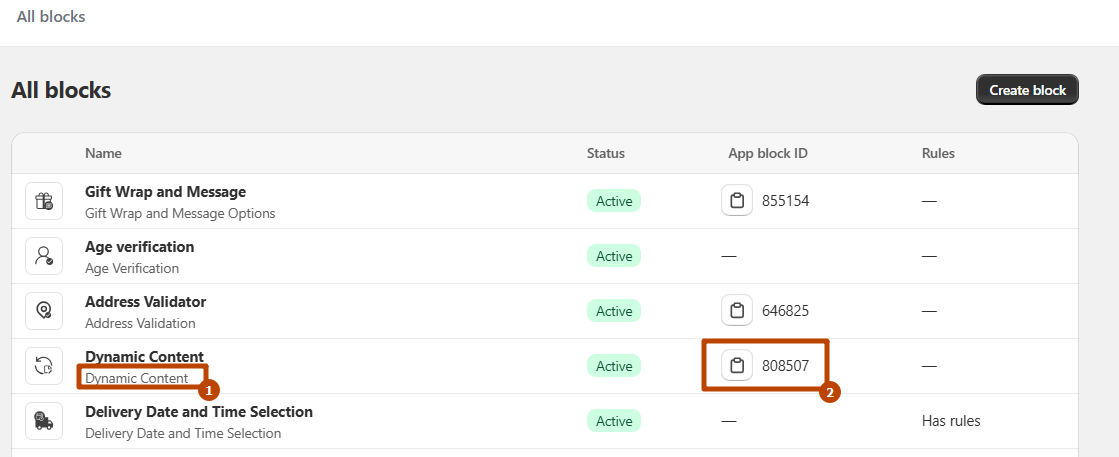Copy app block ID 808507
The height and width of the screenshot is (457, 1119).
pyautogui.click(x=737, y=366)
